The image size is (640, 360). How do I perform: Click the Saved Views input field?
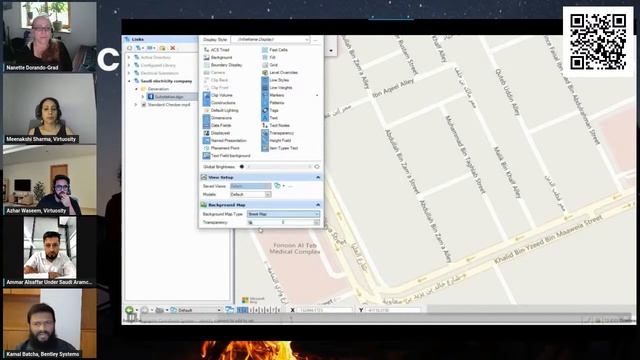[x=251, y=186]
